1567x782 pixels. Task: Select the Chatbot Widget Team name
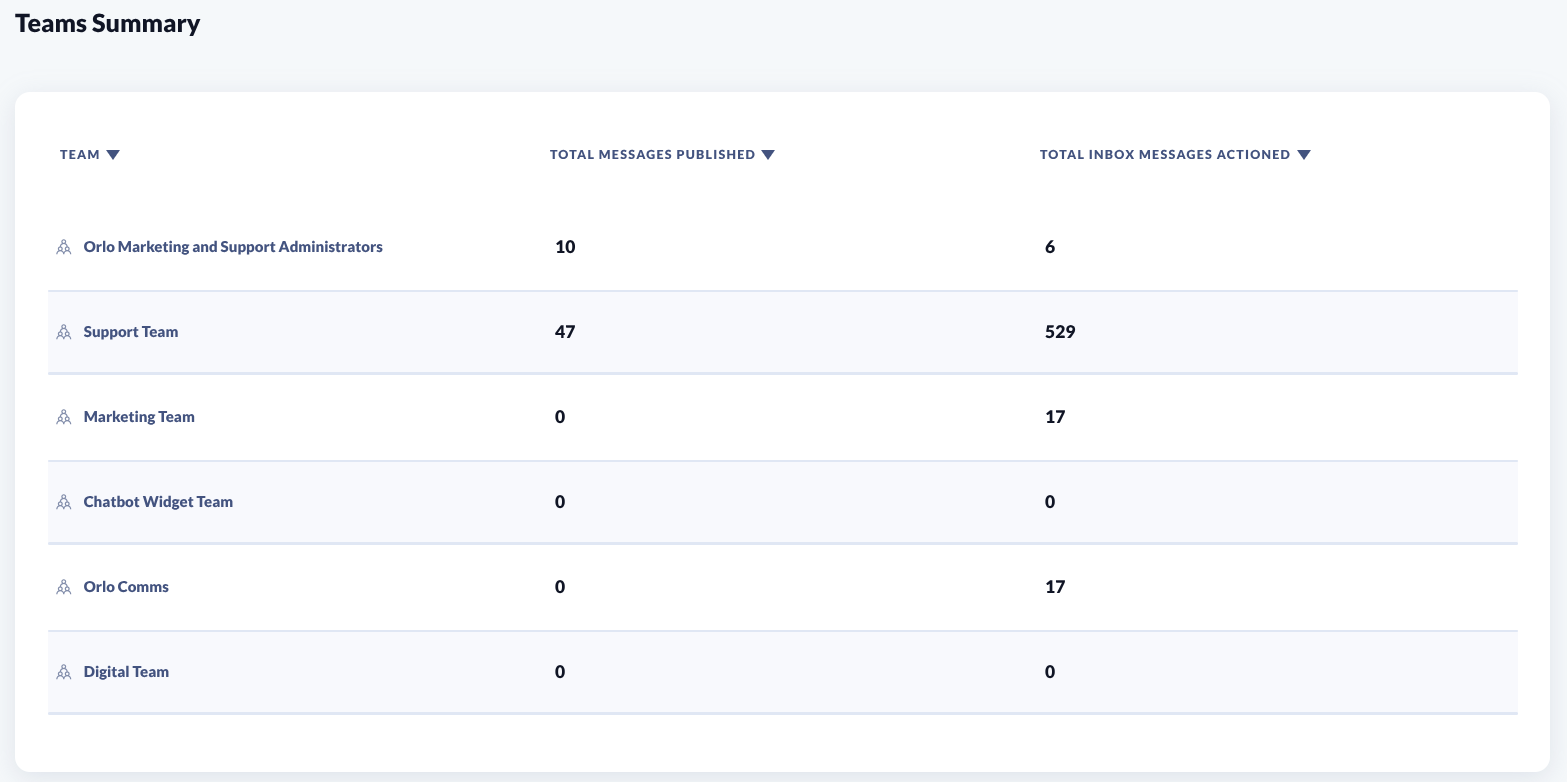(x=158, y=502)
